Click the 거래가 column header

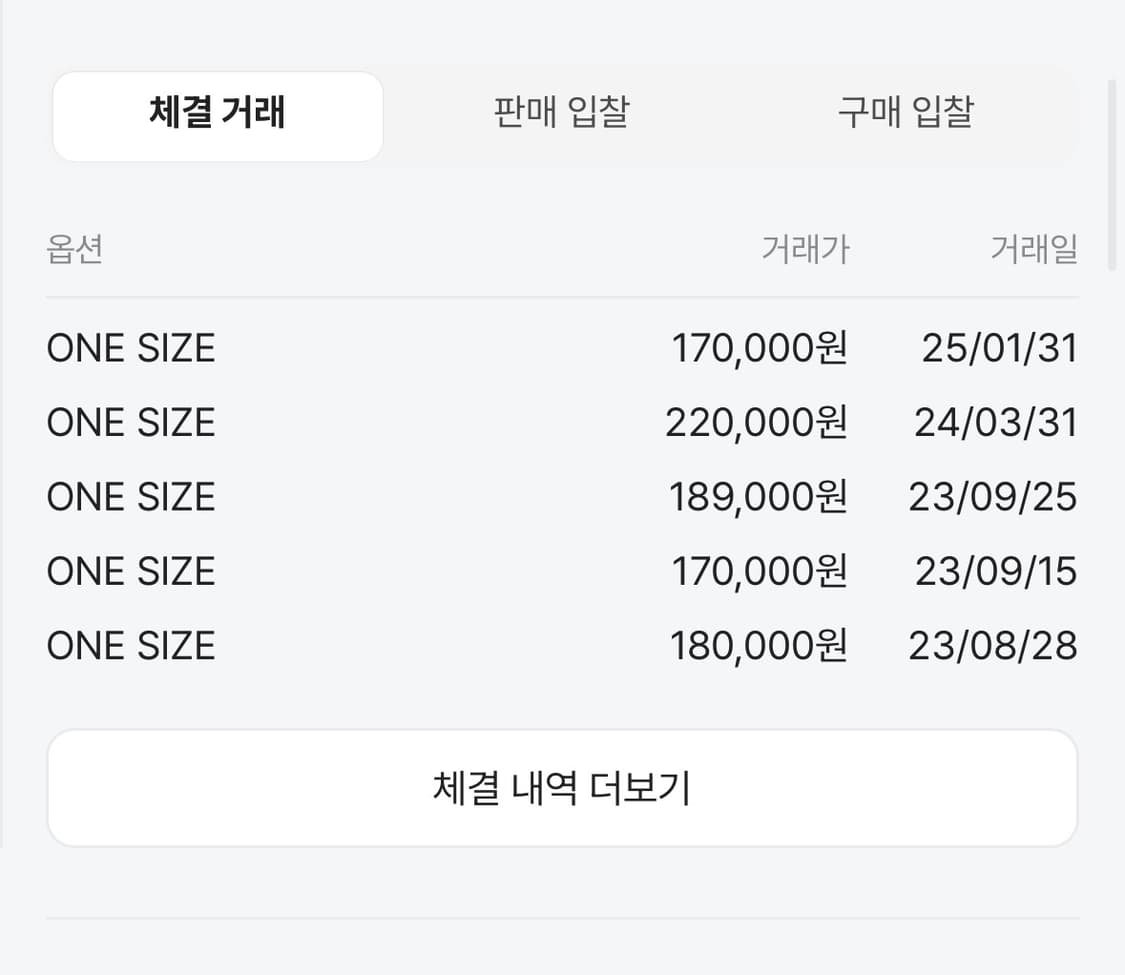click(x=805, y=249)
